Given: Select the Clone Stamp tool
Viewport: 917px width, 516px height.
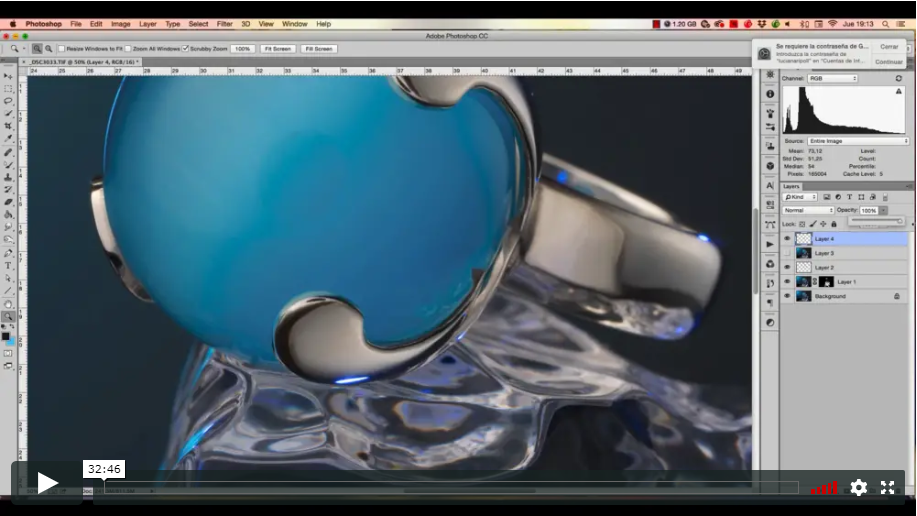Looking at the screenshot, I should pos(8,177).
